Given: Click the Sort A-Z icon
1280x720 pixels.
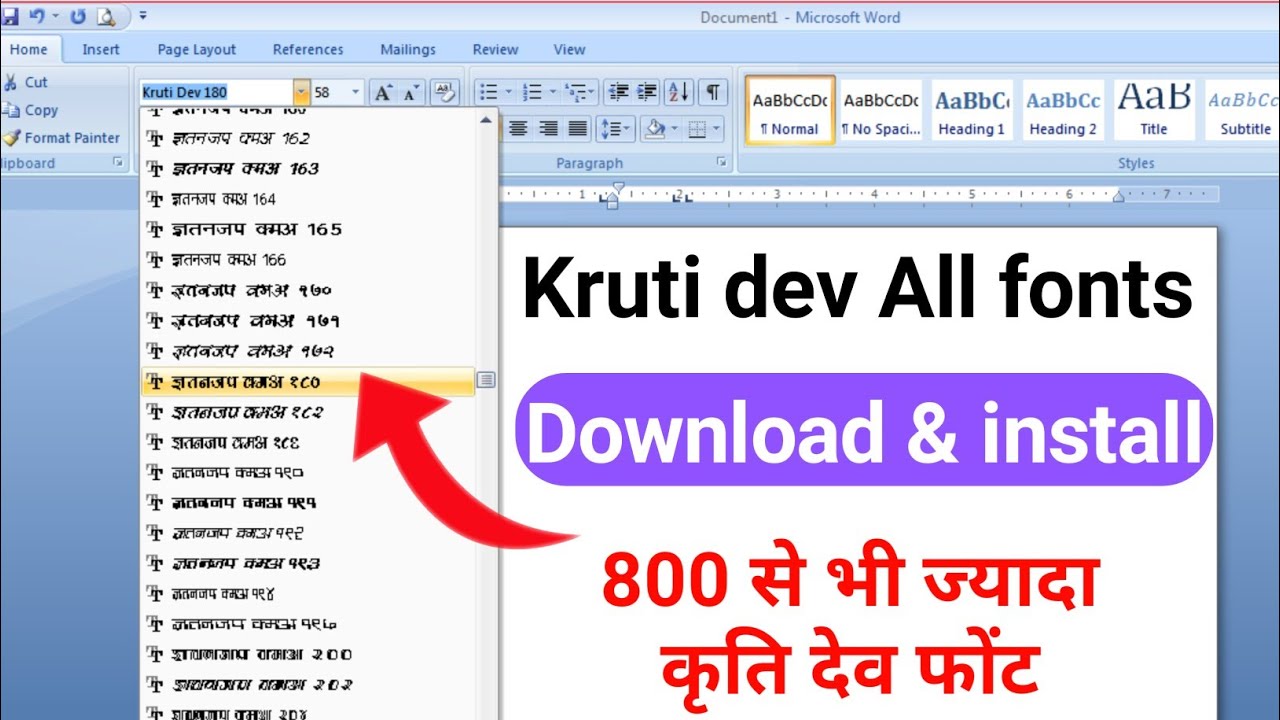Looking at the screenshot, I should (678, 92).
